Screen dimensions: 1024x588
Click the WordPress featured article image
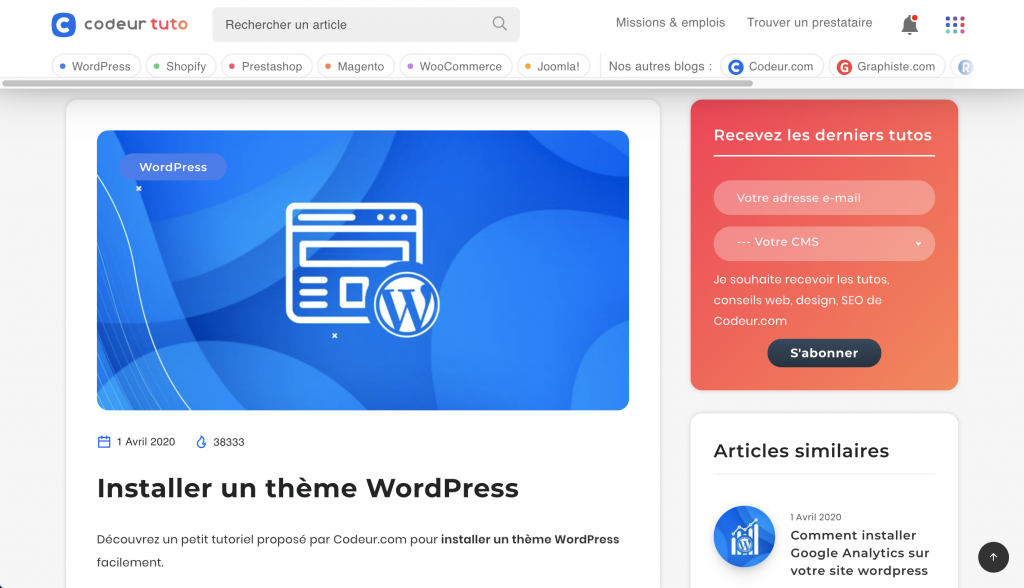(363, 270)
